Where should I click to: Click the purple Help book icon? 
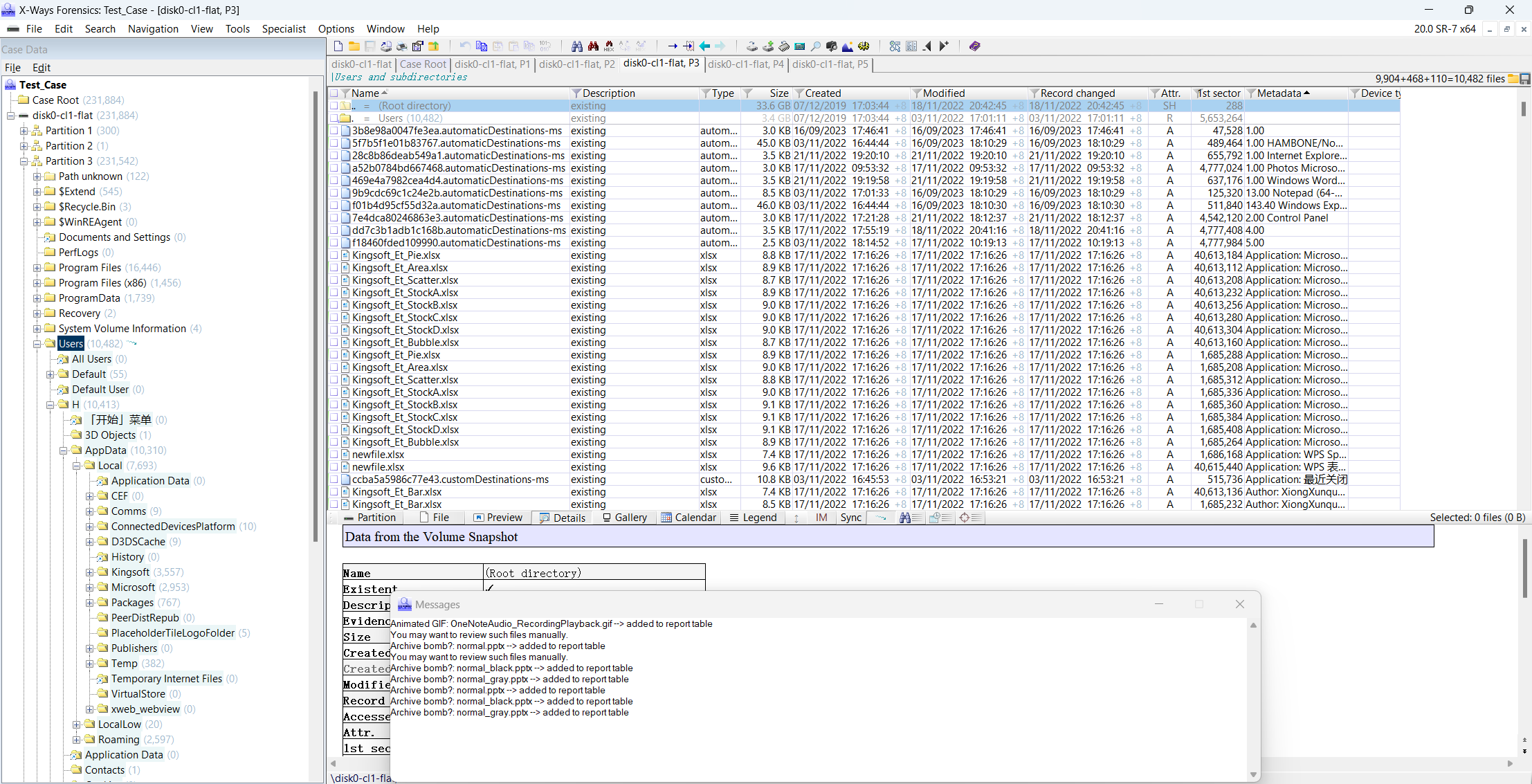(x=975, y=46)
